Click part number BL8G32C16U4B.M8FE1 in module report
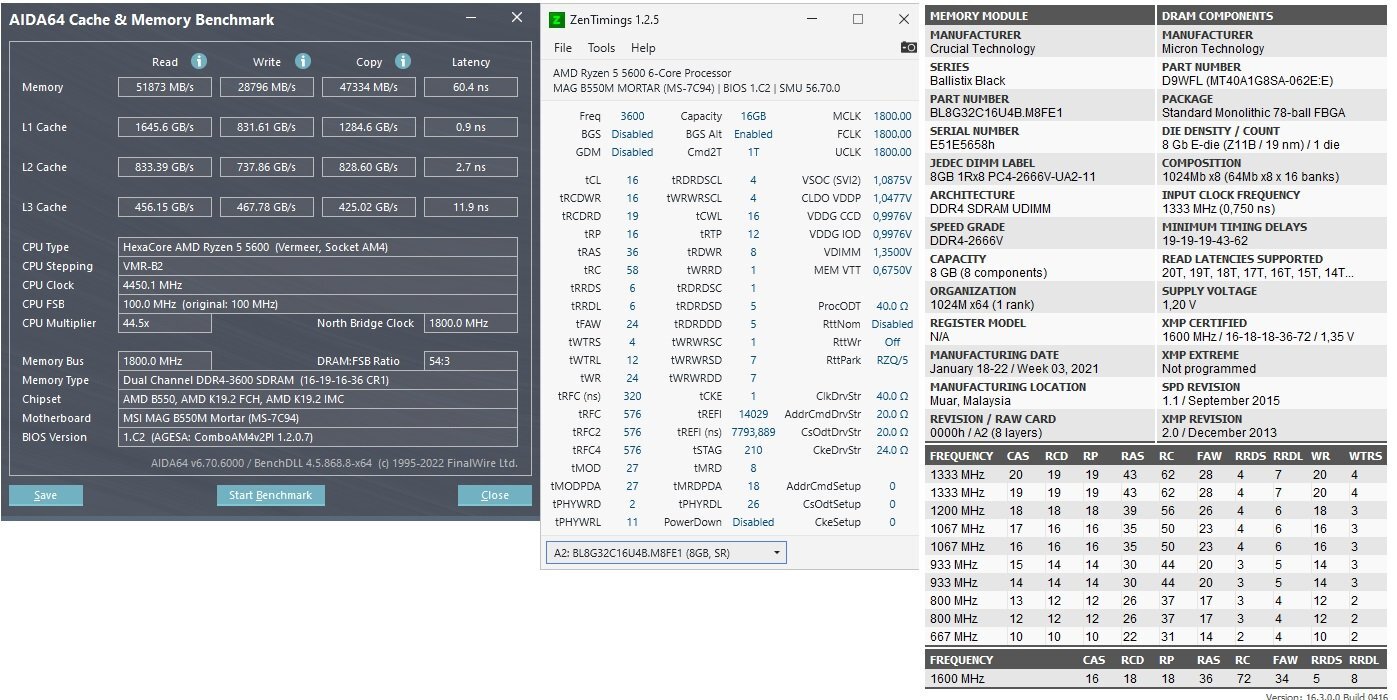 tap(996, 113)
